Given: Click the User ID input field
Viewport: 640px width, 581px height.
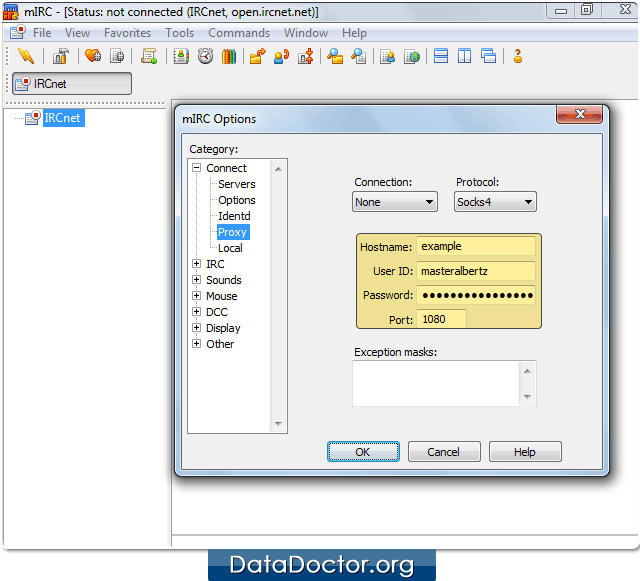Looking at the screenshot, I should [476, 271].
